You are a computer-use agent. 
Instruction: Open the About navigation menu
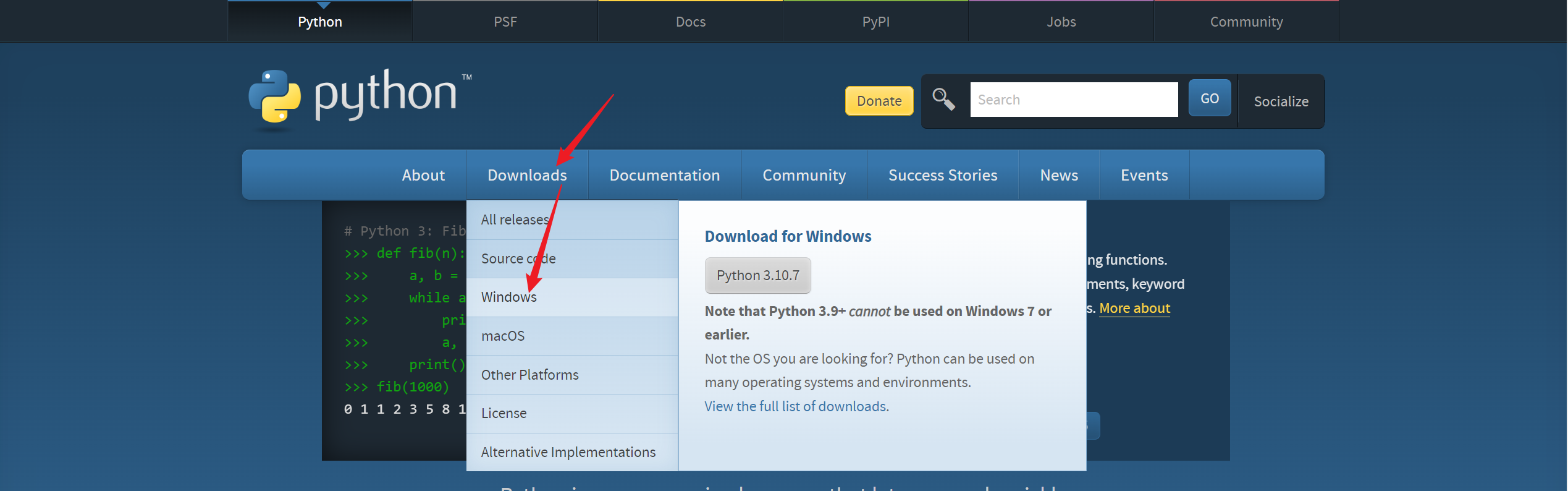click(x=423, y=175)
